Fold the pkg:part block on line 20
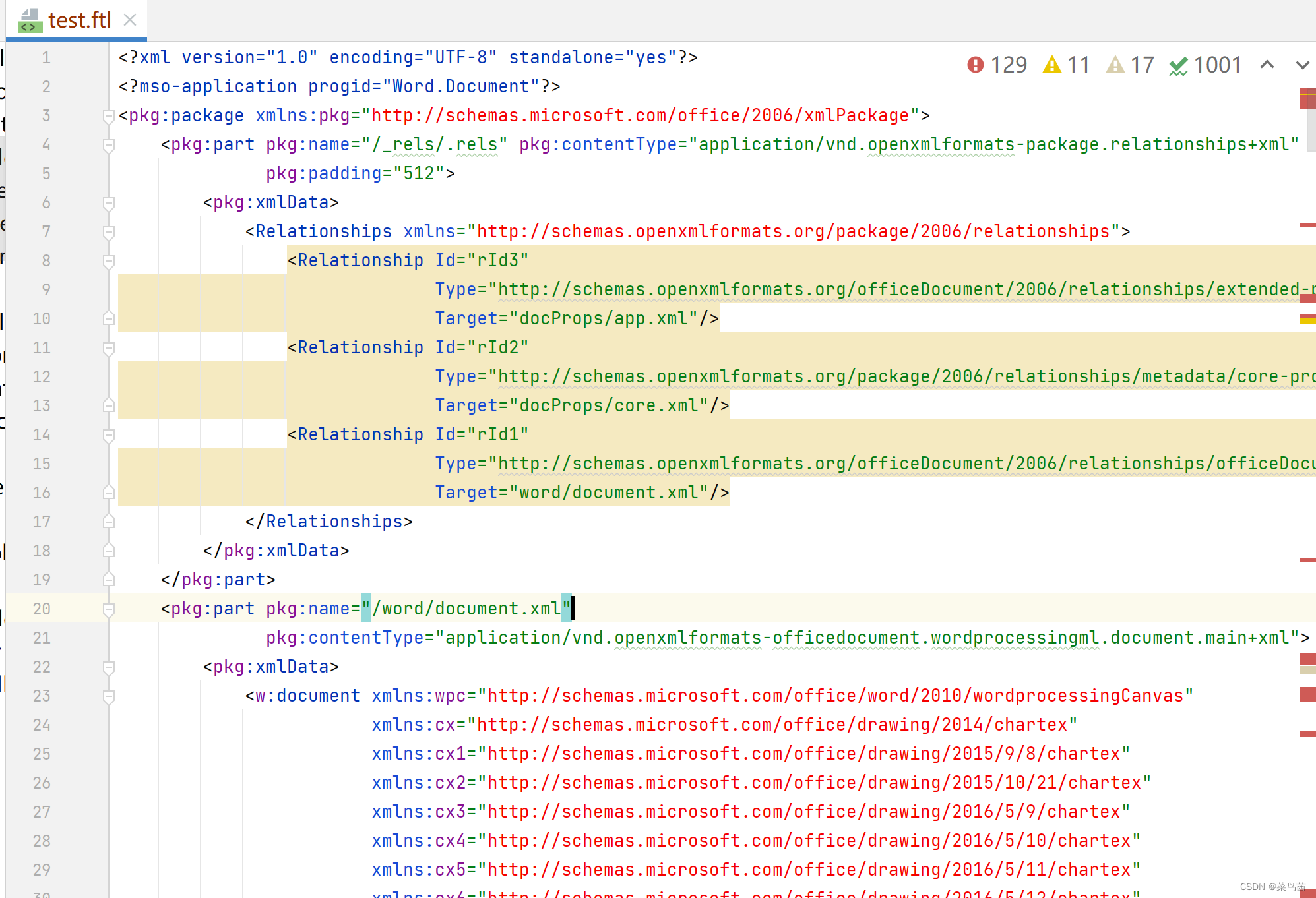 [109, 610]
